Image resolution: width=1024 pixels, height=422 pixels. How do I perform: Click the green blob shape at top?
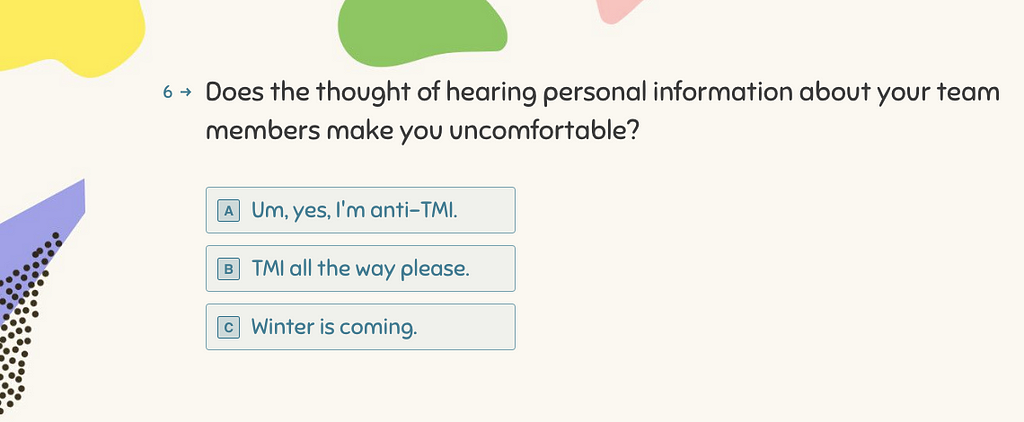pyautogui.click(x=421, y=29)
